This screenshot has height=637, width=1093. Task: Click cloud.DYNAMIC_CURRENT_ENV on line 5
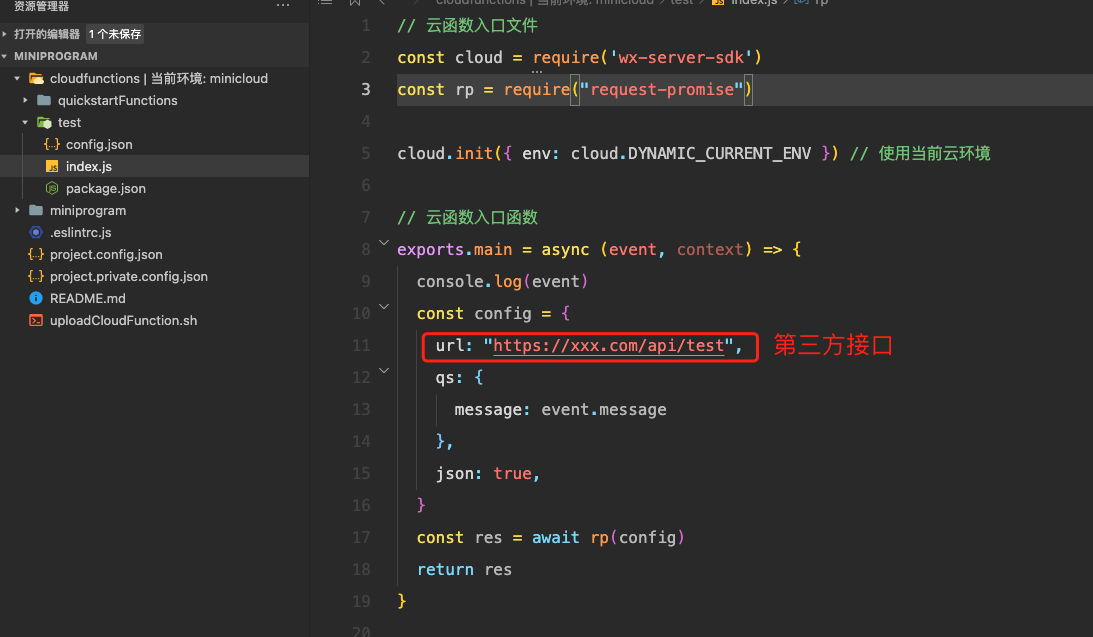[x=690, y=153]
